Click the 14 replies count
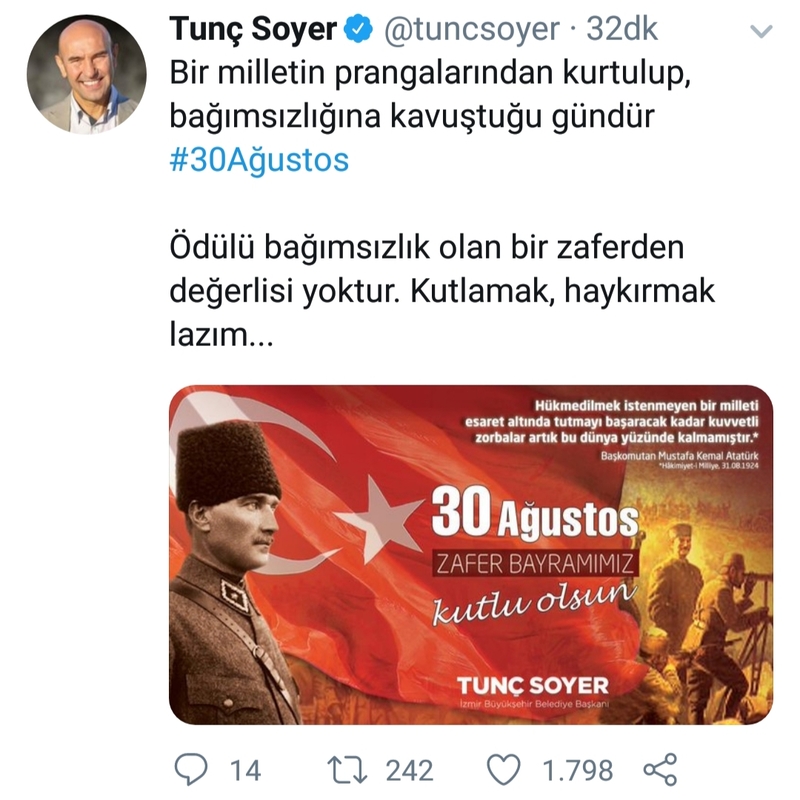 tap(245, 770)
